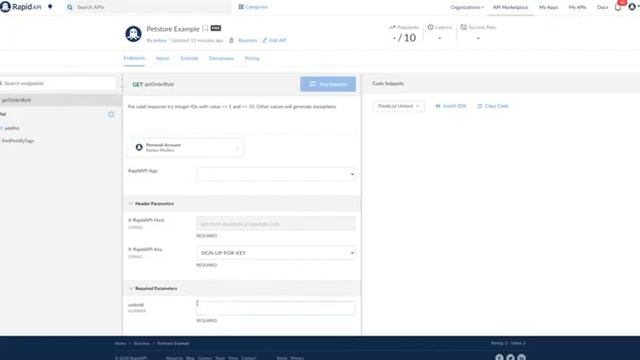Viewport: 640px width, 360px height.
Task: Open the Docs link
Action: pos(602,7)
